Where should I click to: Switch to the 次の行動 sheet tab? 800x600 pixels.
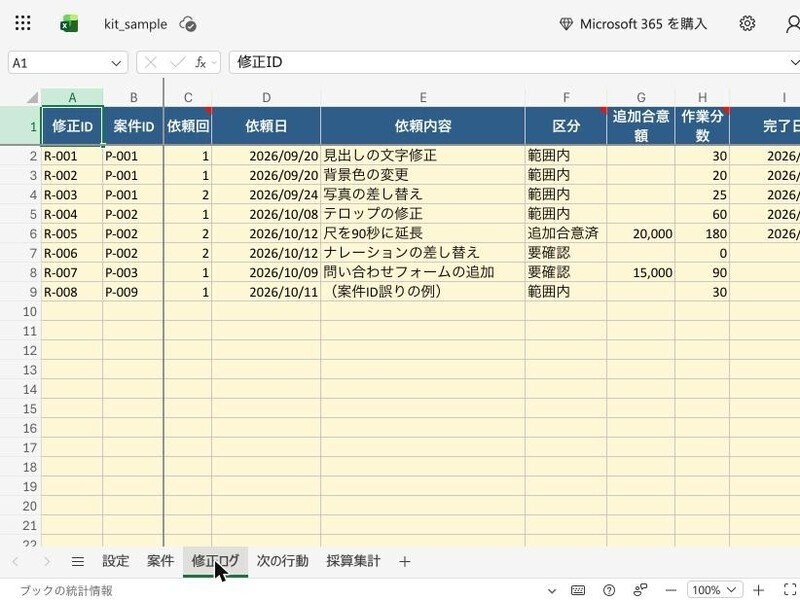(x=283, y=561)
